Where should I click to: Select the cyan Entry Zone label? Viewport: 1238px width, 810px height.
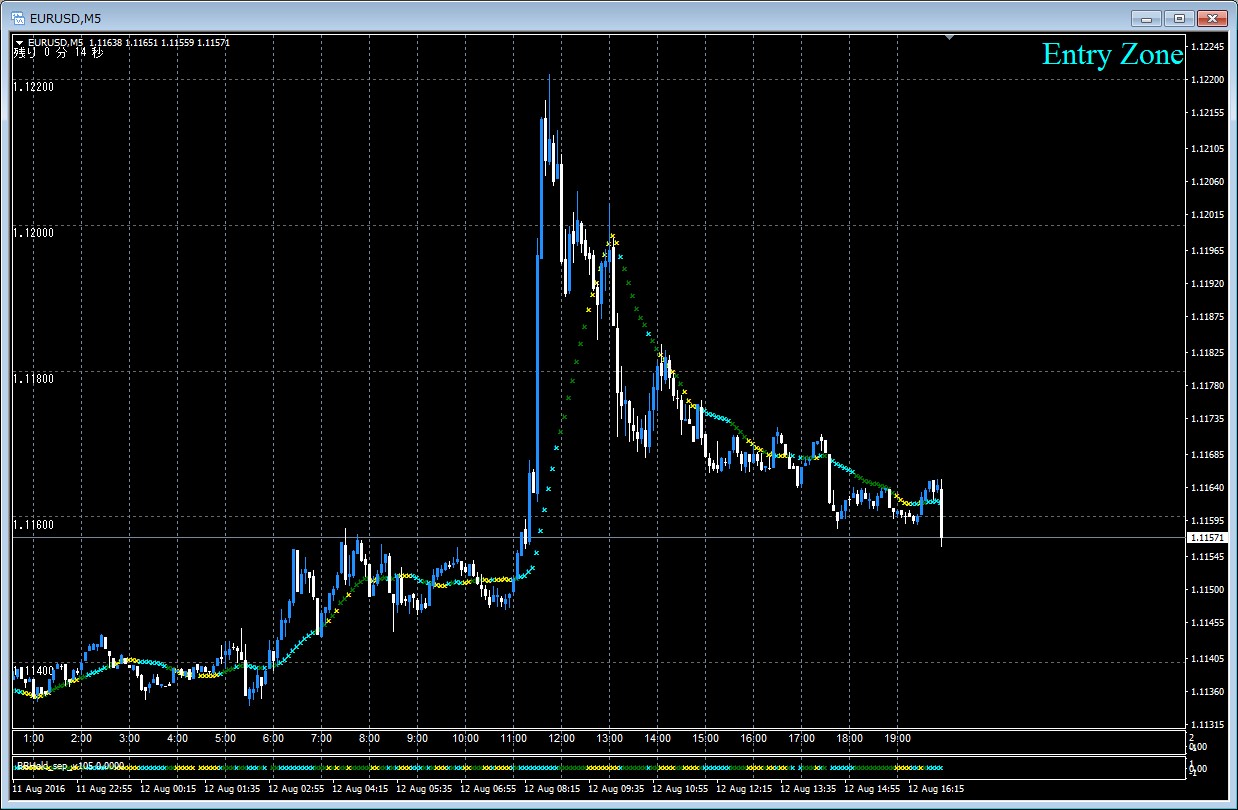click(x=1112, y=54)
